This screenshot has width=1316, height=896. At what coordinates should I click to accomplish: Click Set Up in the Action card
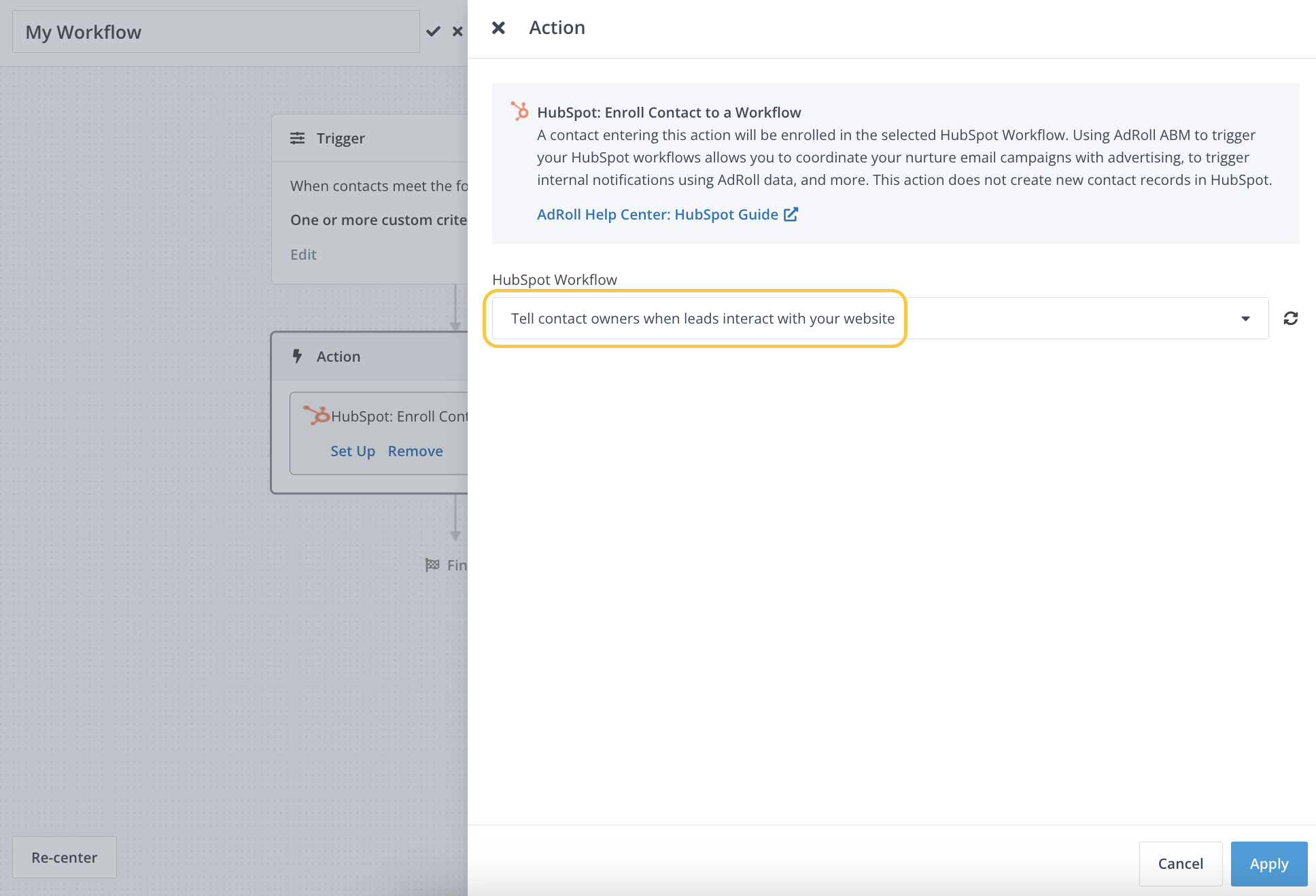click(x=353, y=451)
